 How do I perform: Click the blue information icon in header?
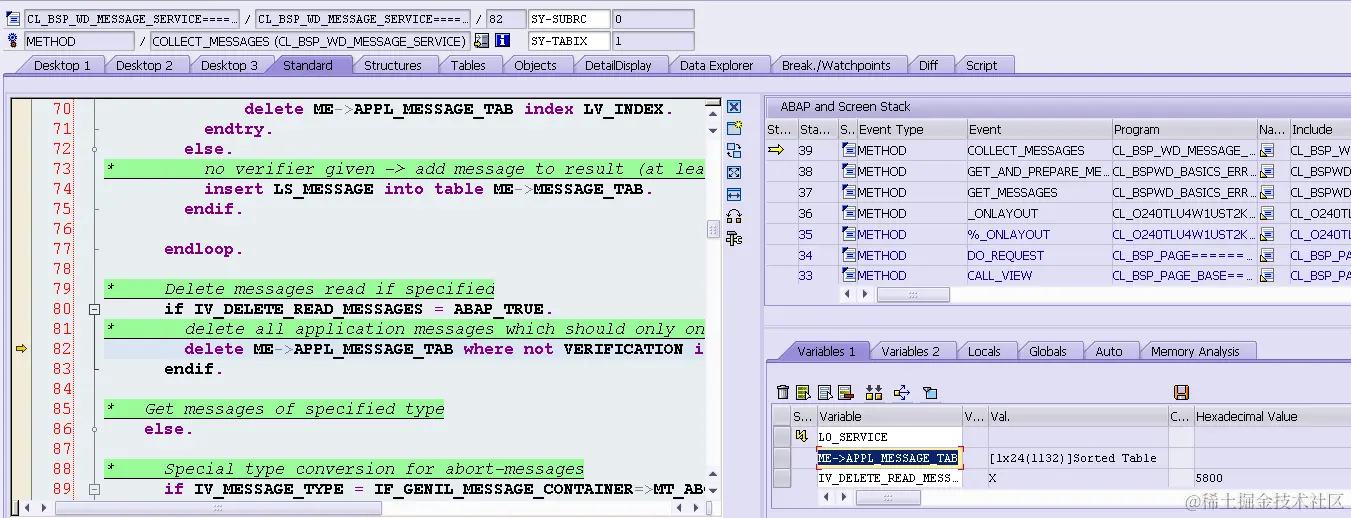(503, 41)
